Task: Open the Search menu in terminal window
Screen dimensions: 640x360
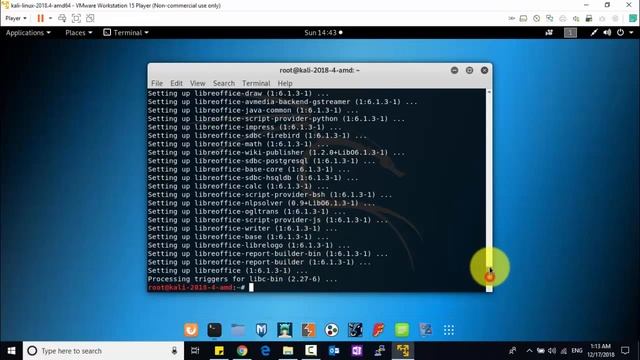Action: (224, 83)
